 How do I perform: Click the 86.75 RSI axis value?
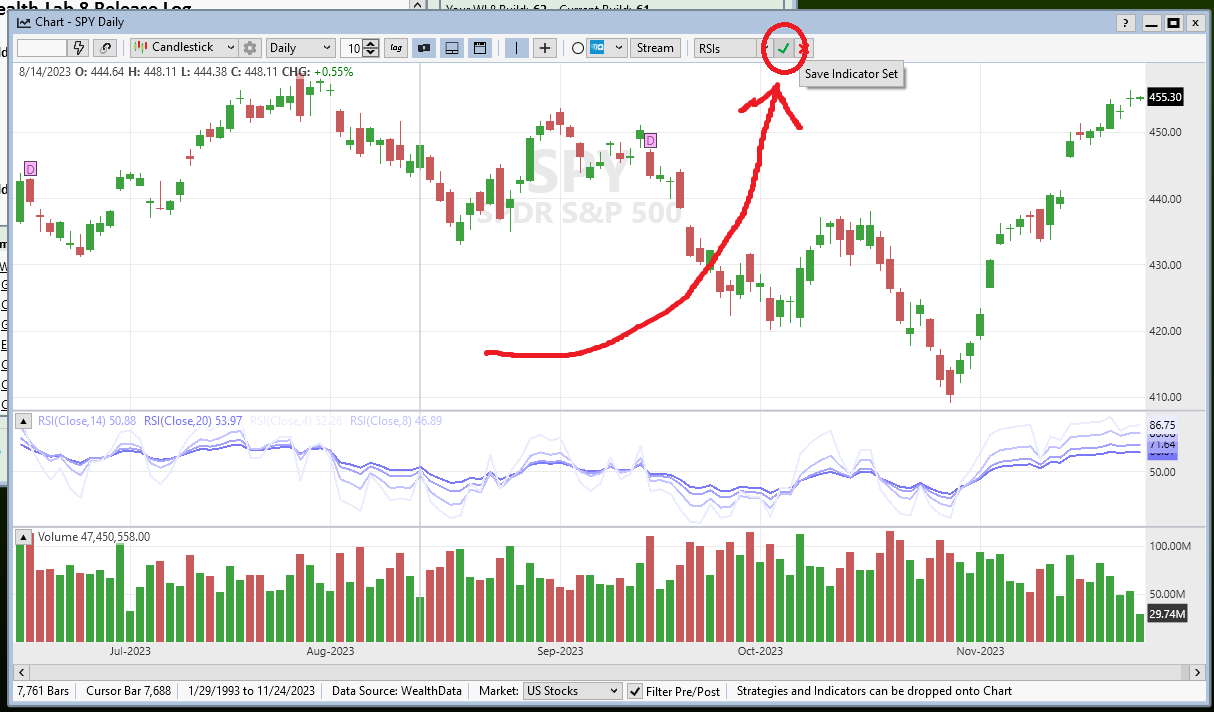(1162, 425)
